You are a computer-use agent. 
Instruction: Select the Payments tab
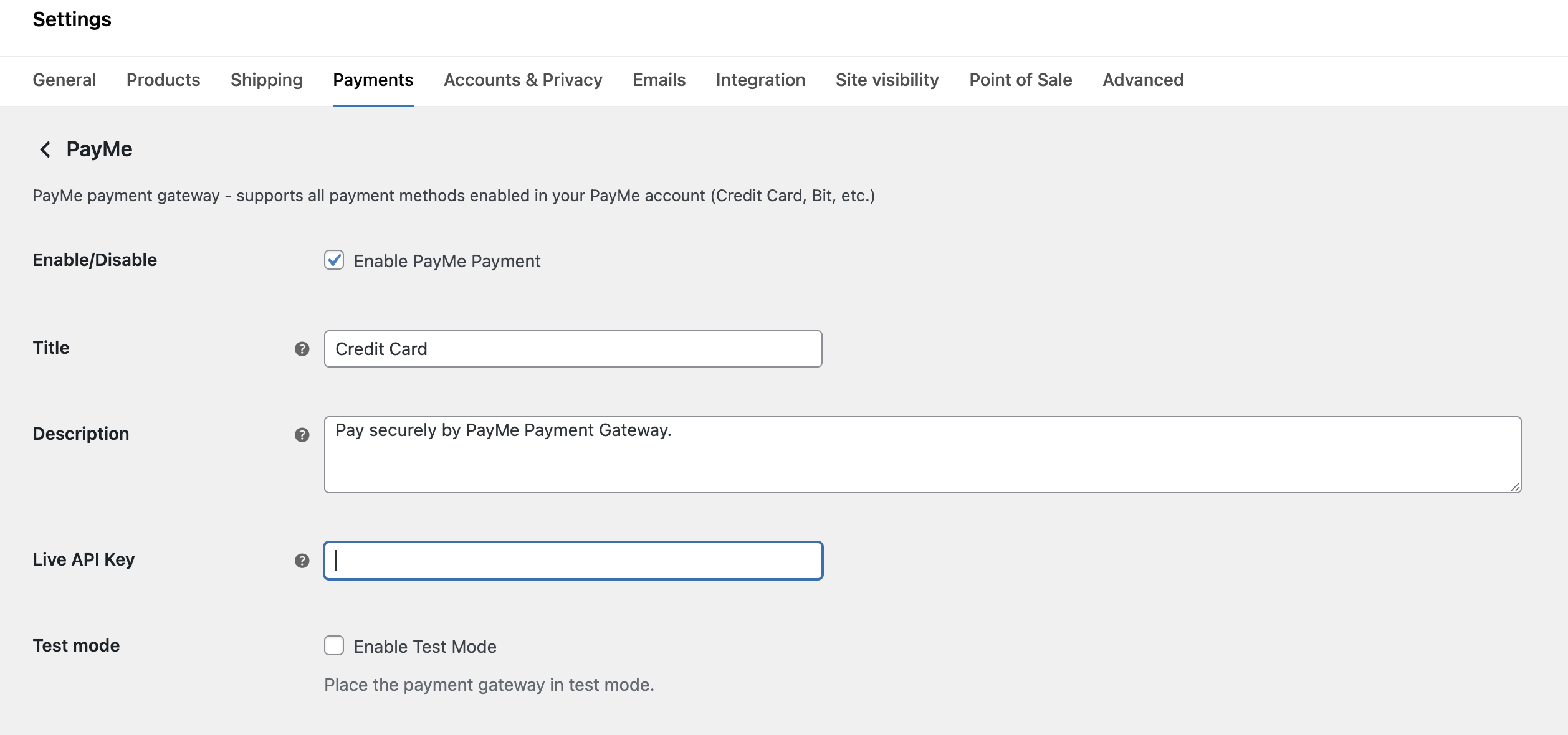373,80
